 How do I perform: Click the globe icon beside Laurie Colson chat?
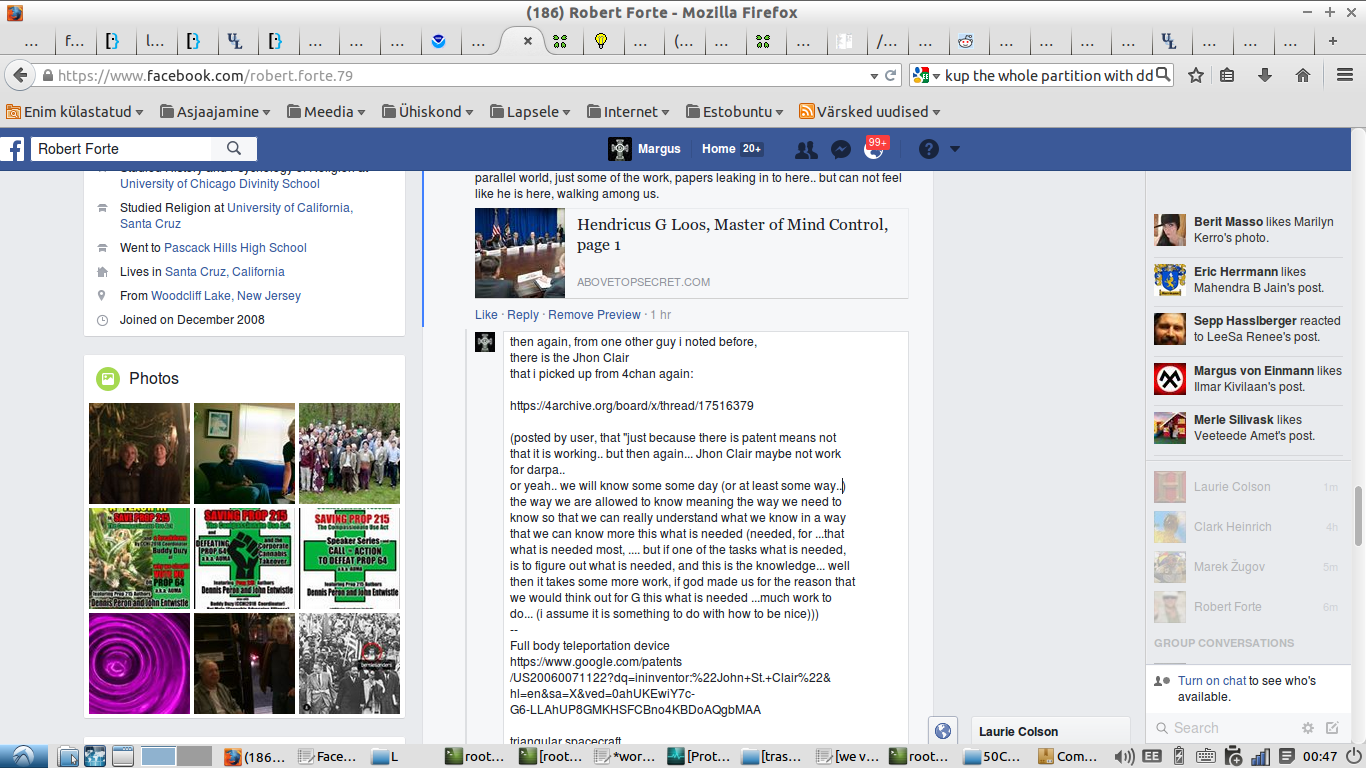[942, 731]
